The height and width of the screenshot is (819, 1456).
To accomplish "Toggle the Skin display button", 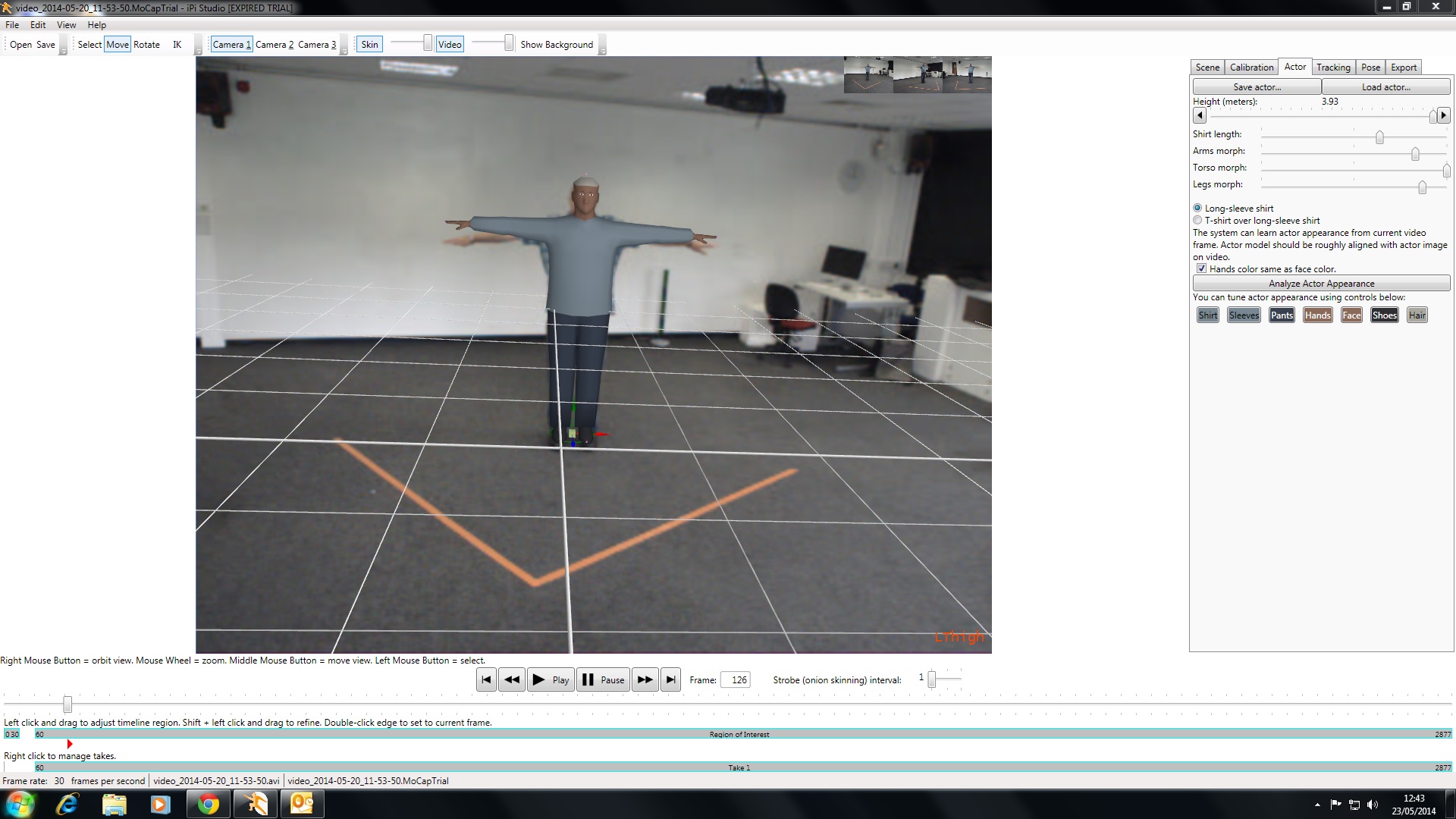I will (x=369, y=45).
